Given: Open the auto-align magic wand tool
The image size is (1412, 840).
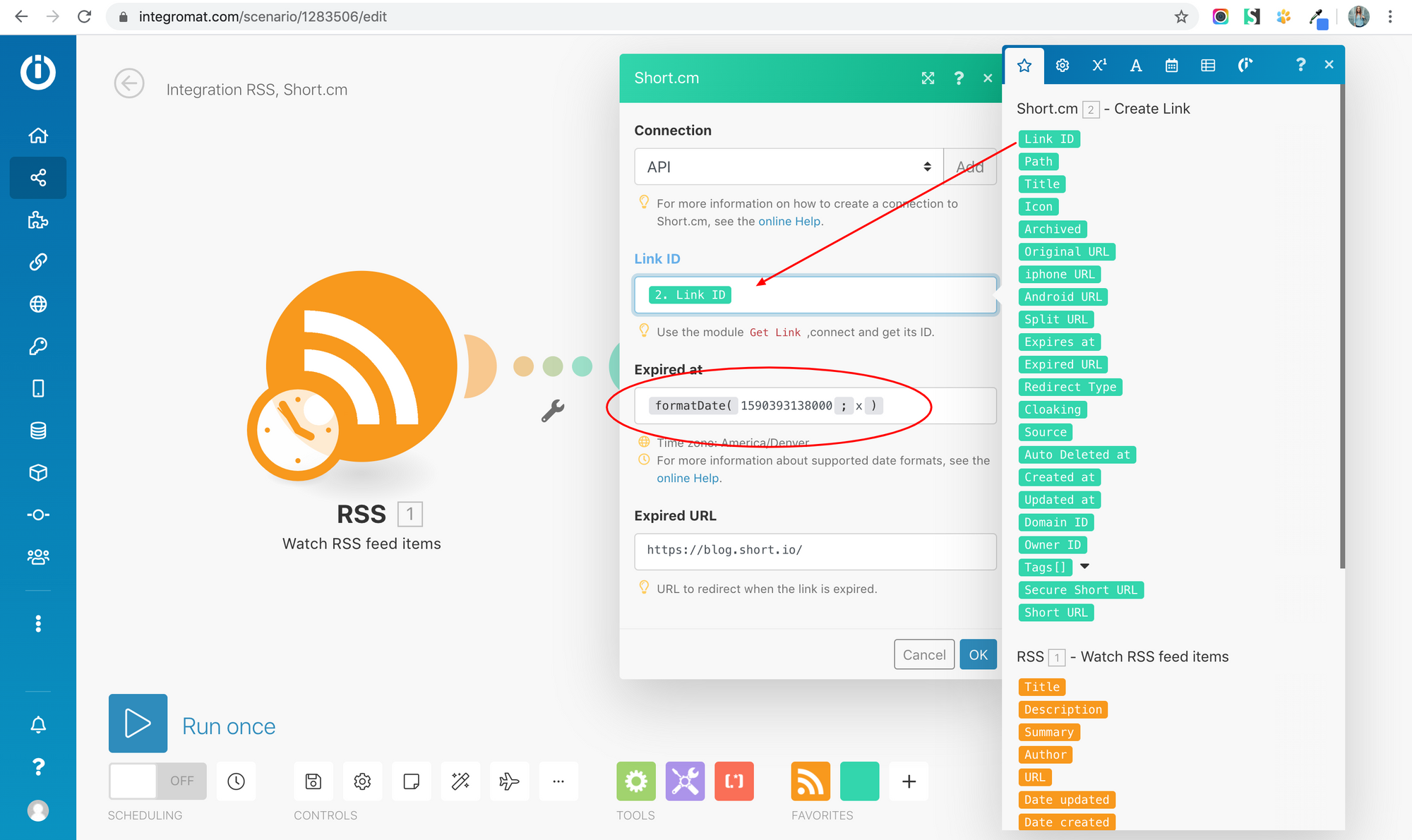Looking at the screenshot, I should [460, 781].
